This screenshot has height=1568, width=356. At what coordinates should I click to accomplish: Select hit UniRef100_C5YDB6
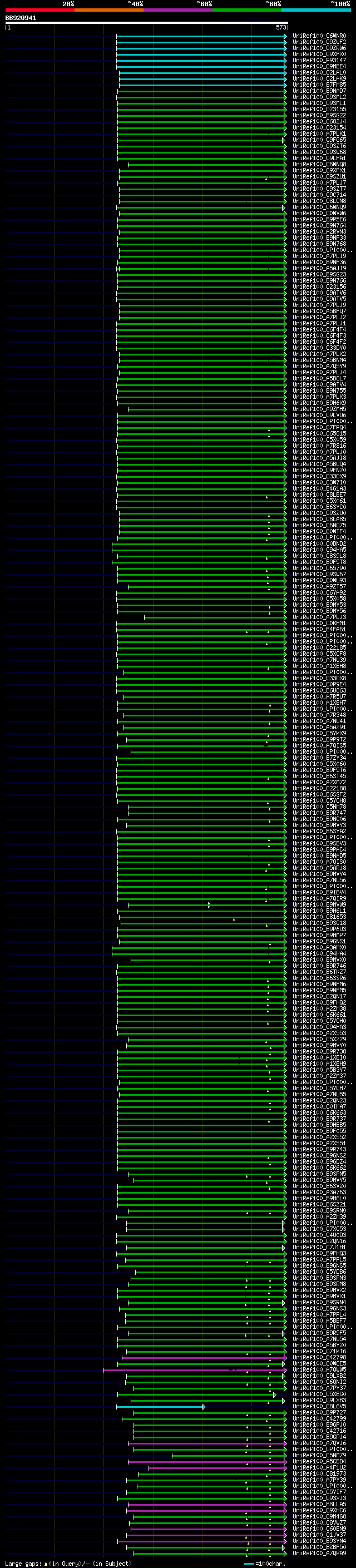pos(319,1272)
